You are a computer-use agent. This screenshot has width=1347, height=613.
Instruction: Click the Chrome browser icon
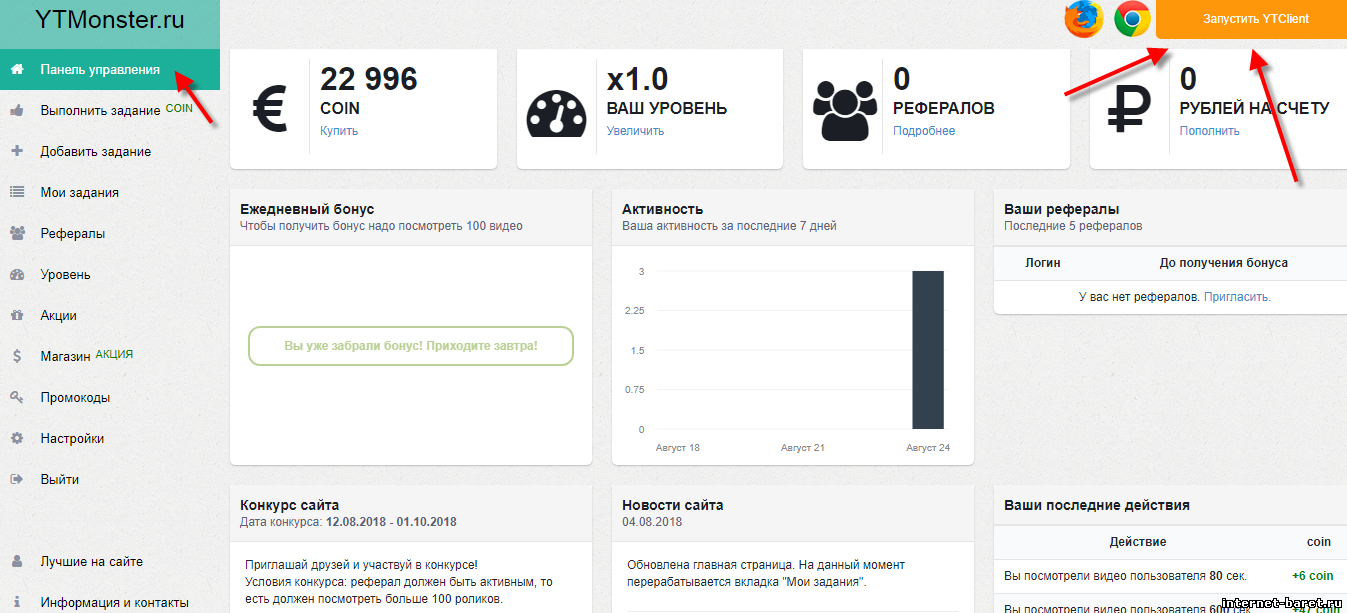tap(1133, 19)
